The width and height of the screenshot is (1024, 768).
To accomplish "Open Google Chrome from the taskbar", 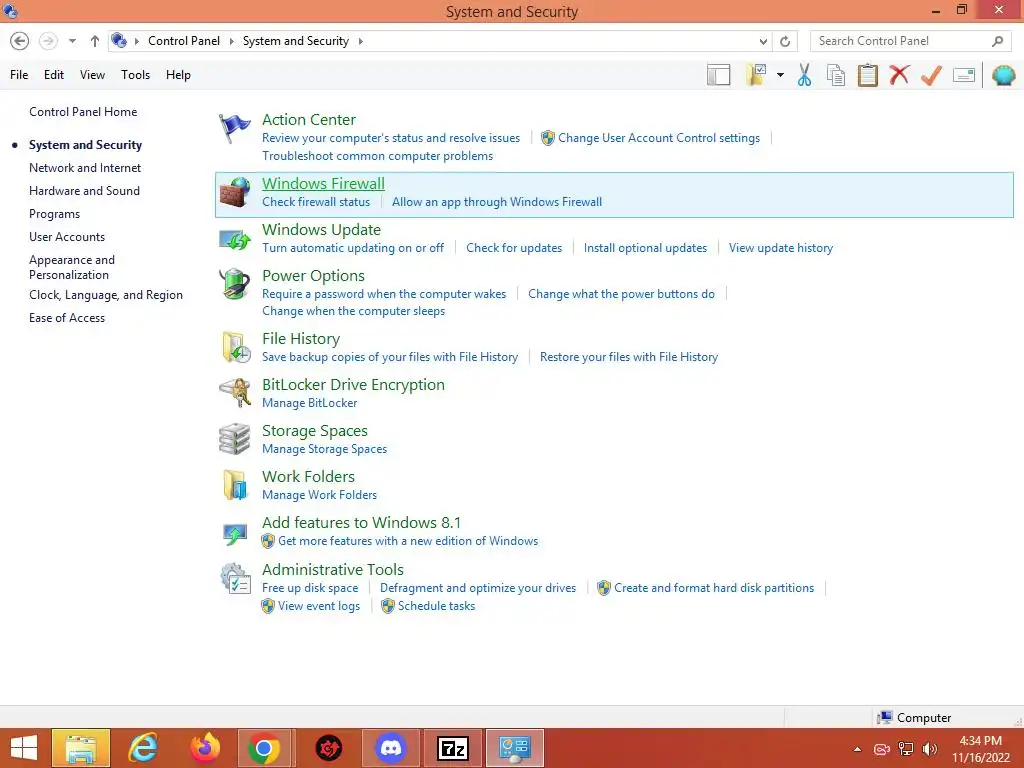I will point(264,748).
